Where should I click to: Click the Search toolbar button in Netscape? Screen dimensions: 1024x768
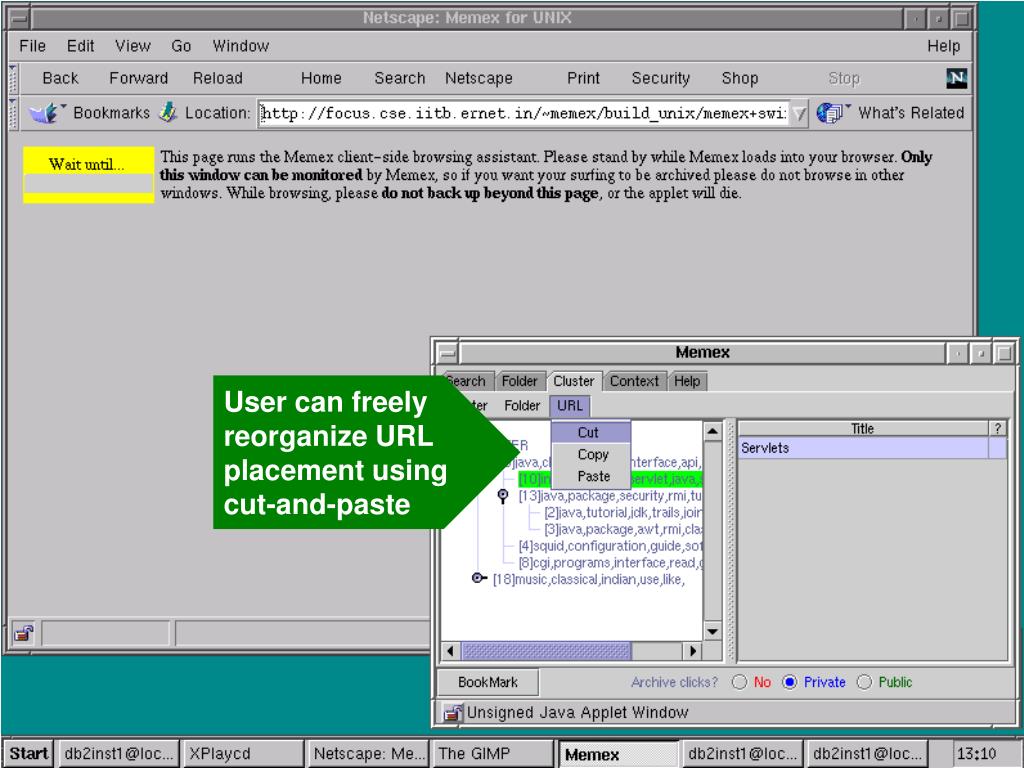pos(399,78)
